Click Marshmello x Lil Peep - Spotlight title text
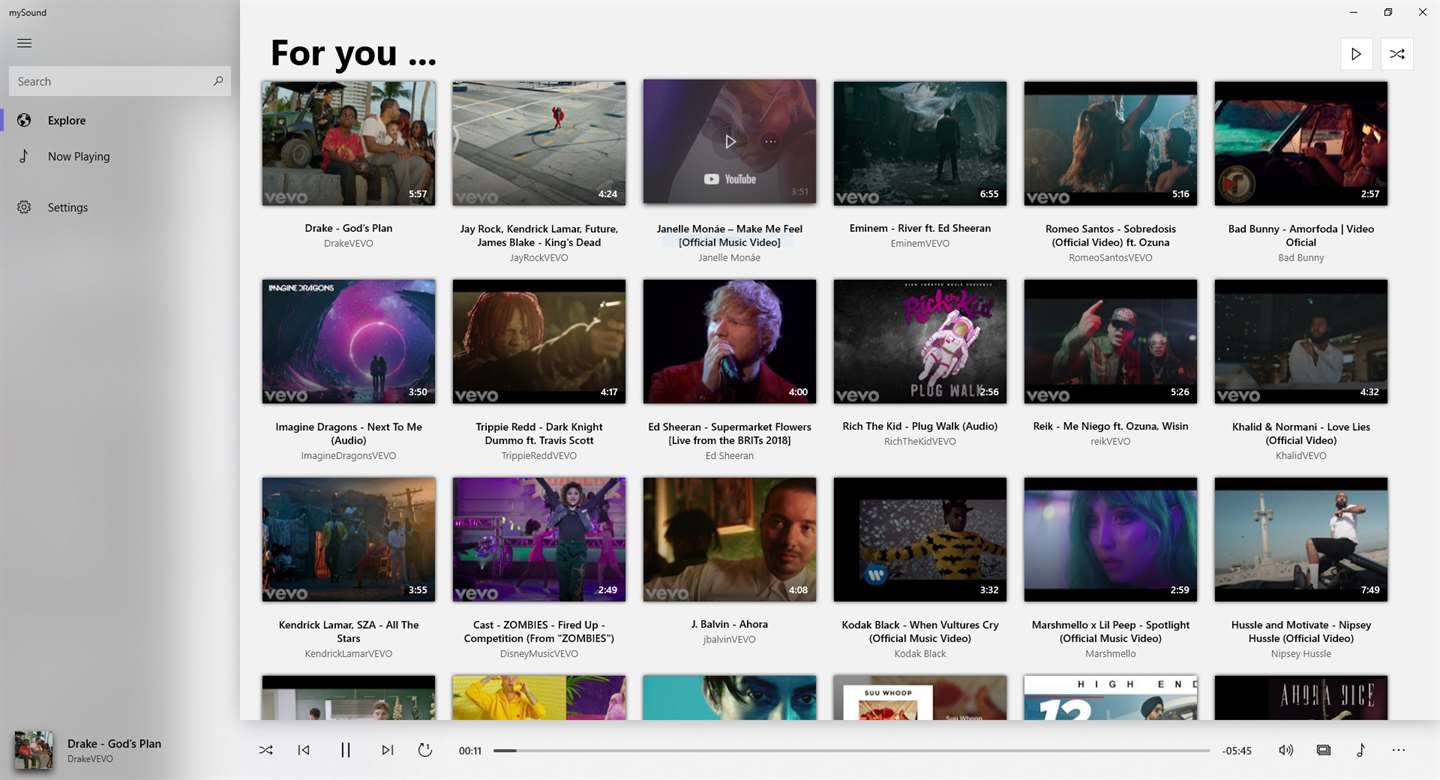1440x780 pixels. click(1110, 632)
